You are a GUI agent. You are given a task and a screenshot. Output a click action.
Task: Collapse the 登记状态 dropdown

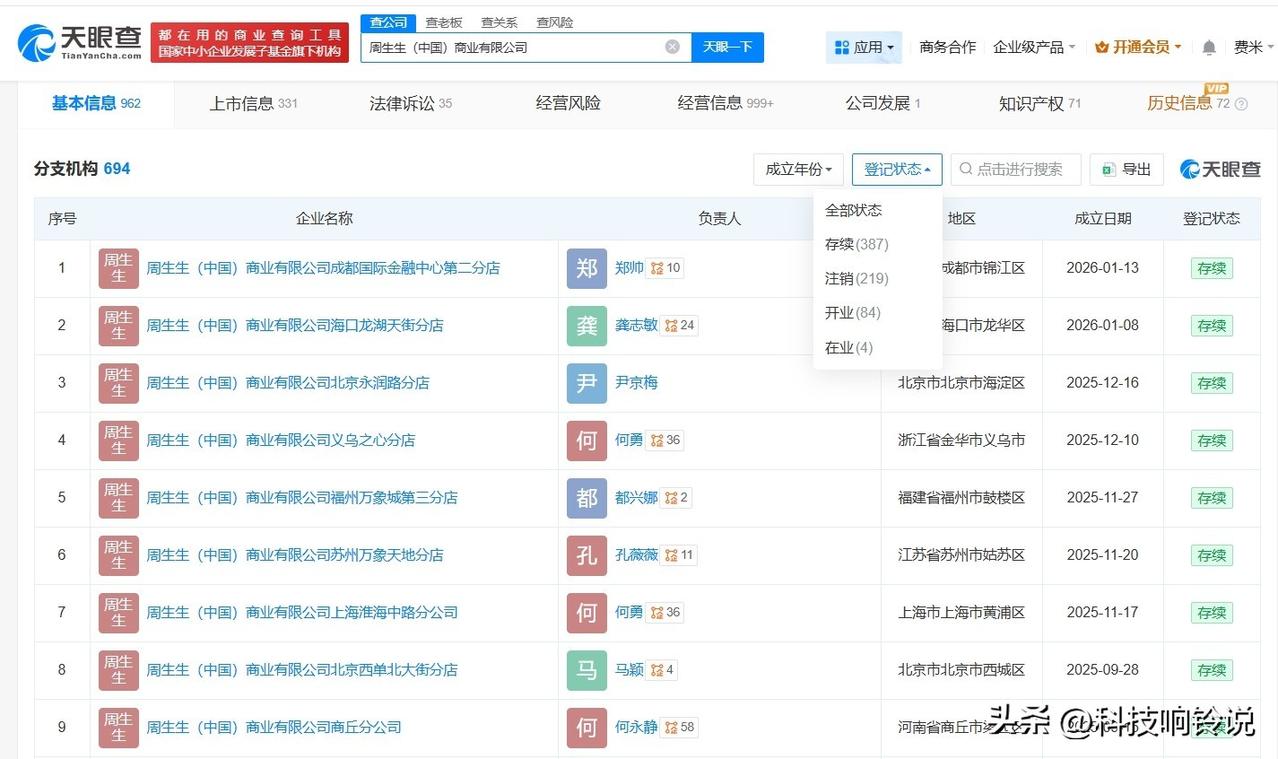(x=897, y=169)
